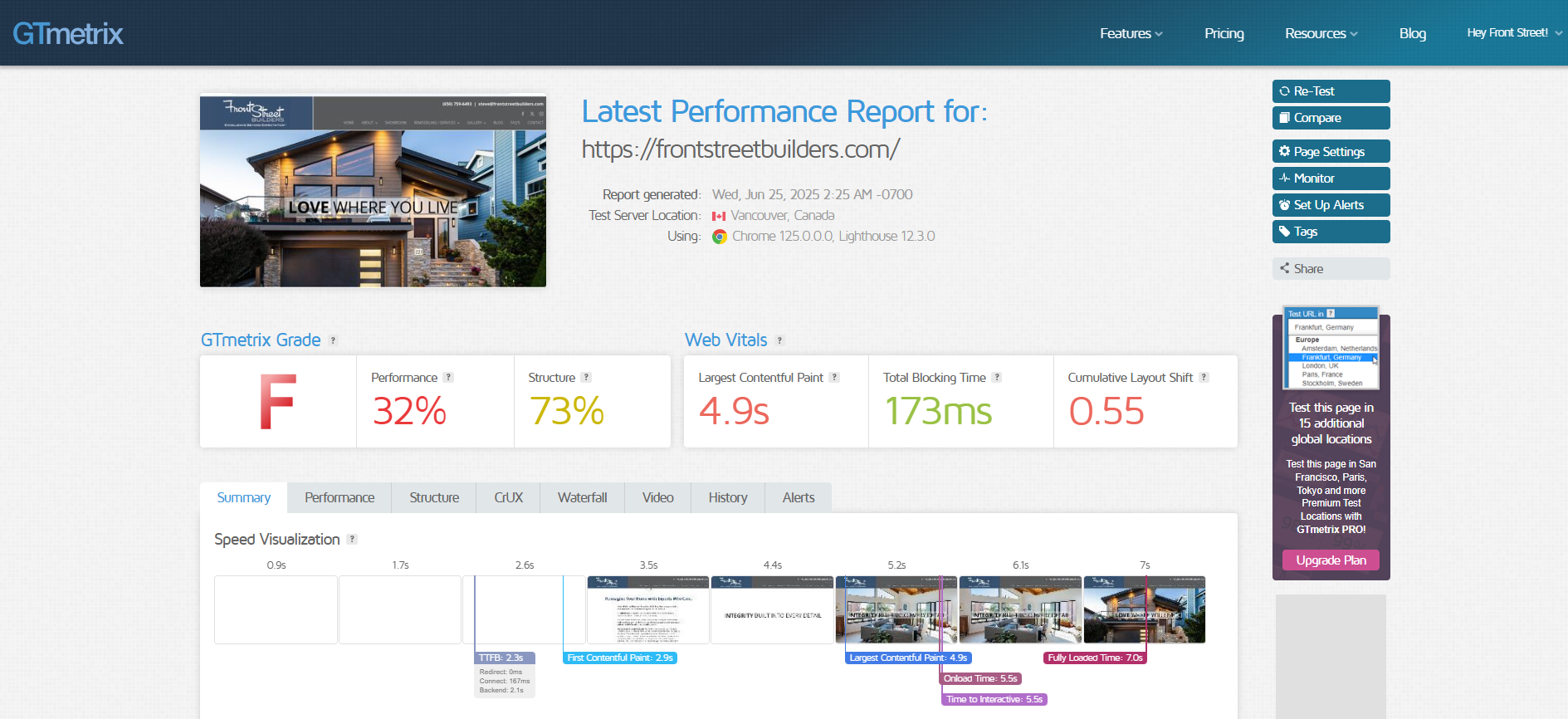Click the Re-Test button
Image resolution: width=1568 pixels, height=719 pixels.
pyautogui.click(x=1331, y=91)
